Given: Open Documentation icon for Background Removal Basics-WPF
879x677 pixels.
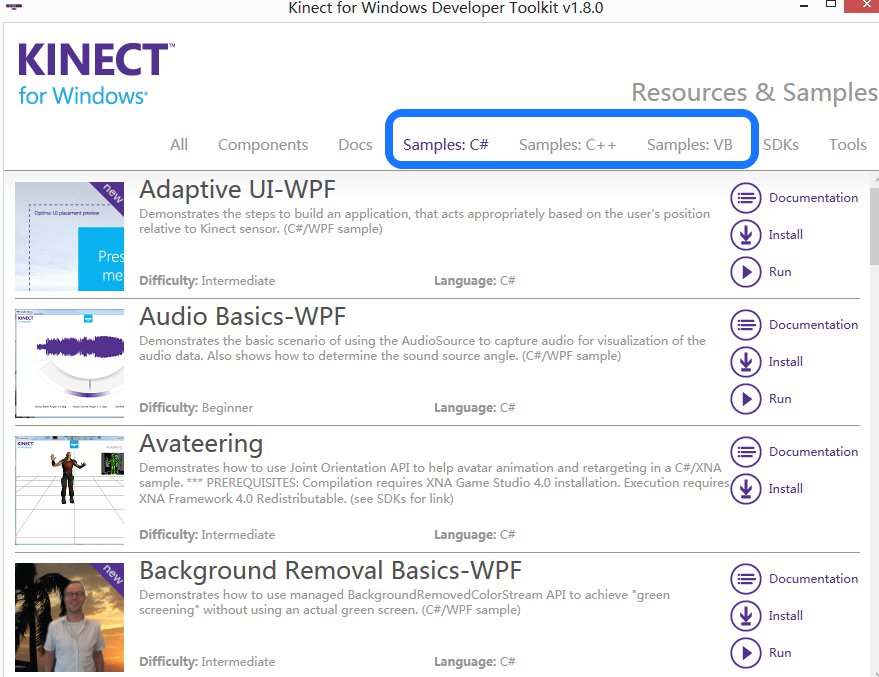Looking at the screenshot, I should (746, 579).
